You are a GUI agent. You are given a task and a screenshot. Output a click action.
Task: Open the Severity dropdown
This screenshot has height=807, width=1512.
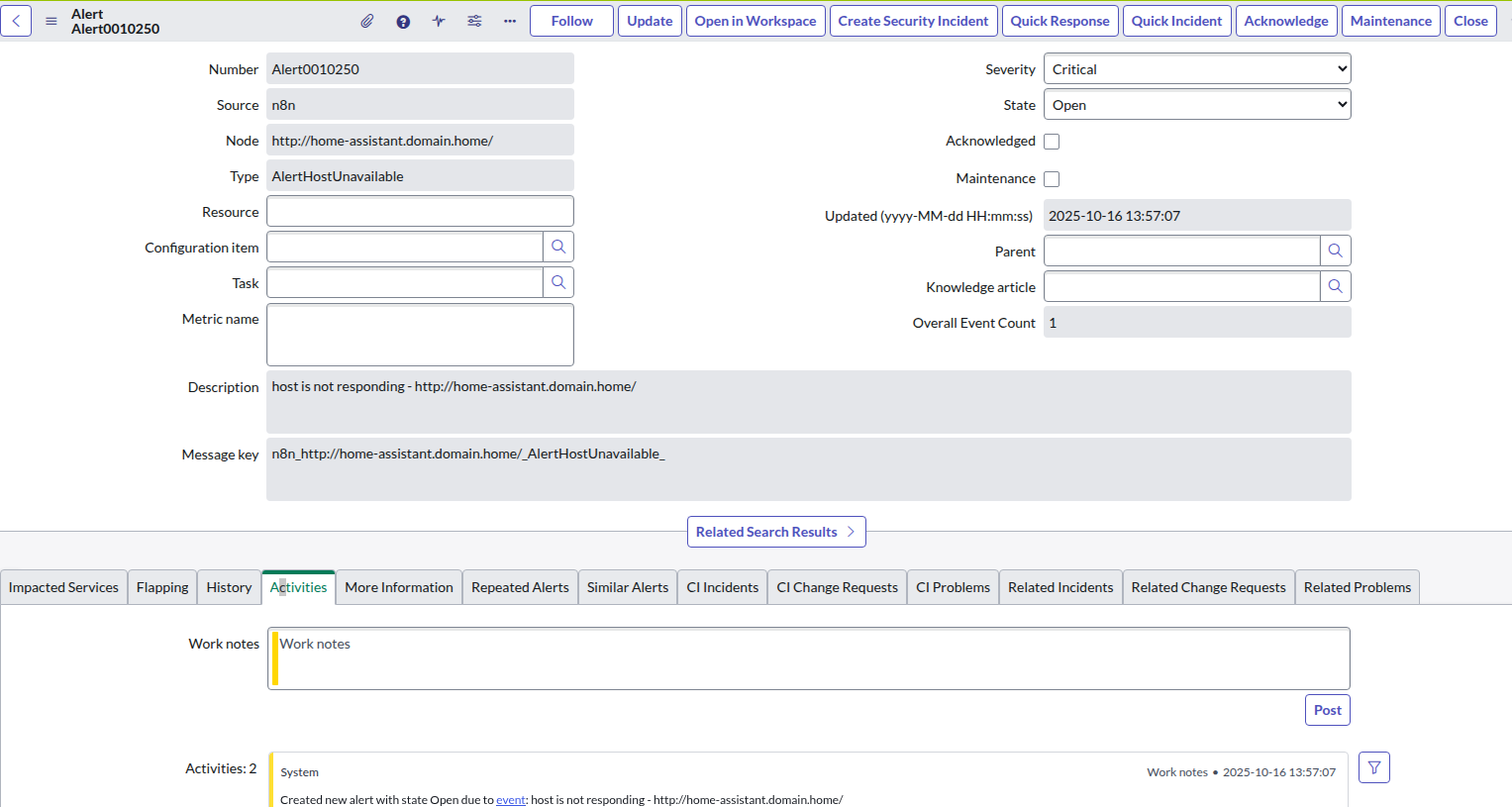[1196, 69]
